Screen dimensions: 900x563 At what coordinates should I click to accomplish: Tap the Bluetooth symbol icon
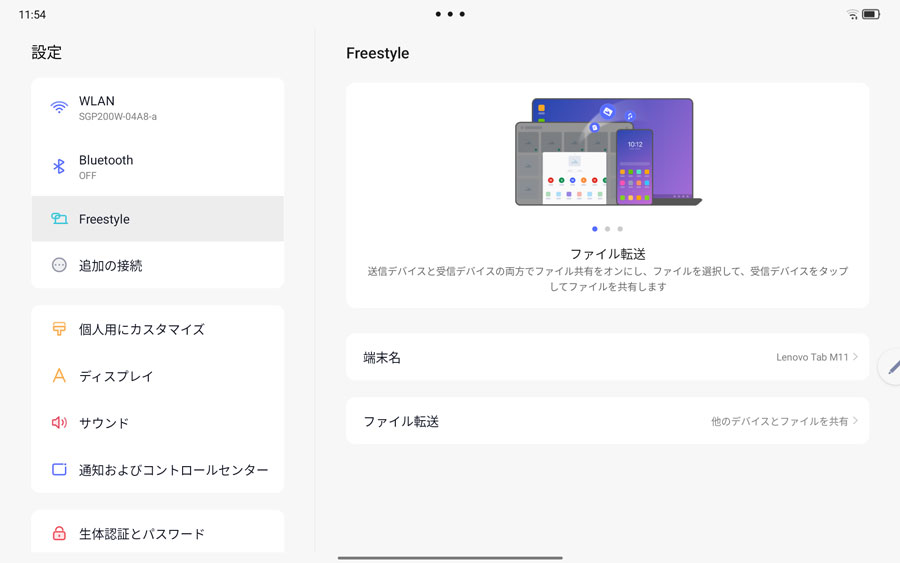click(59, 166)
